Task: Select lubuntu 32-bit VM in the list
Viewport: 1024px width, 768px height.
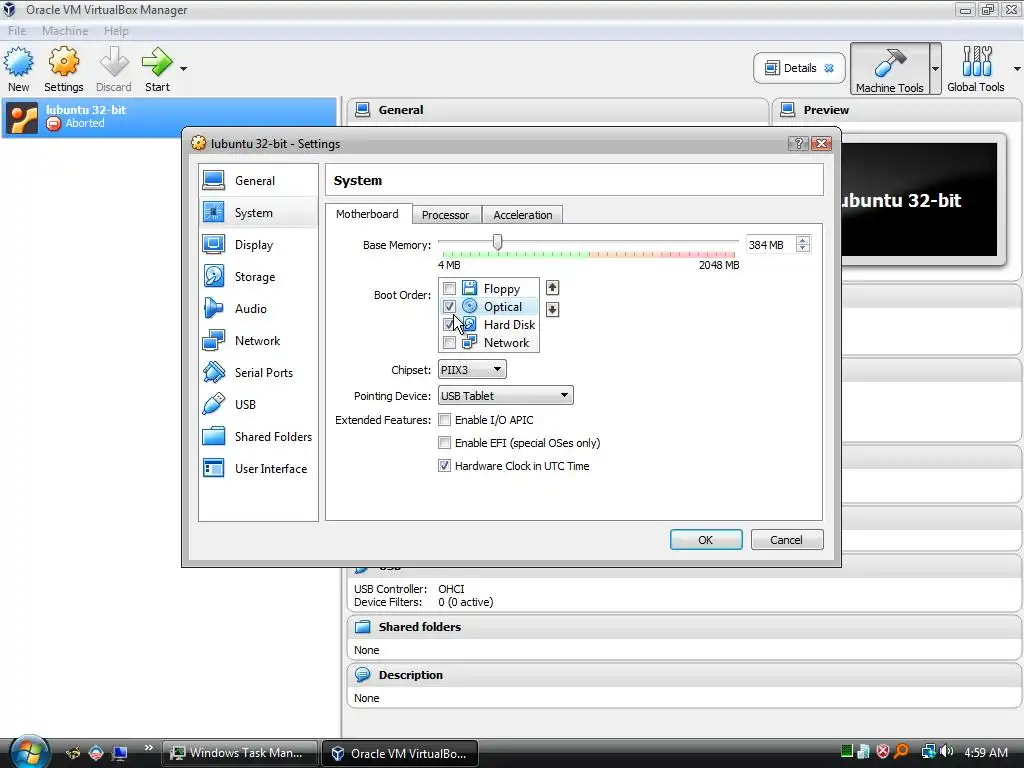Action: (170, 117)
